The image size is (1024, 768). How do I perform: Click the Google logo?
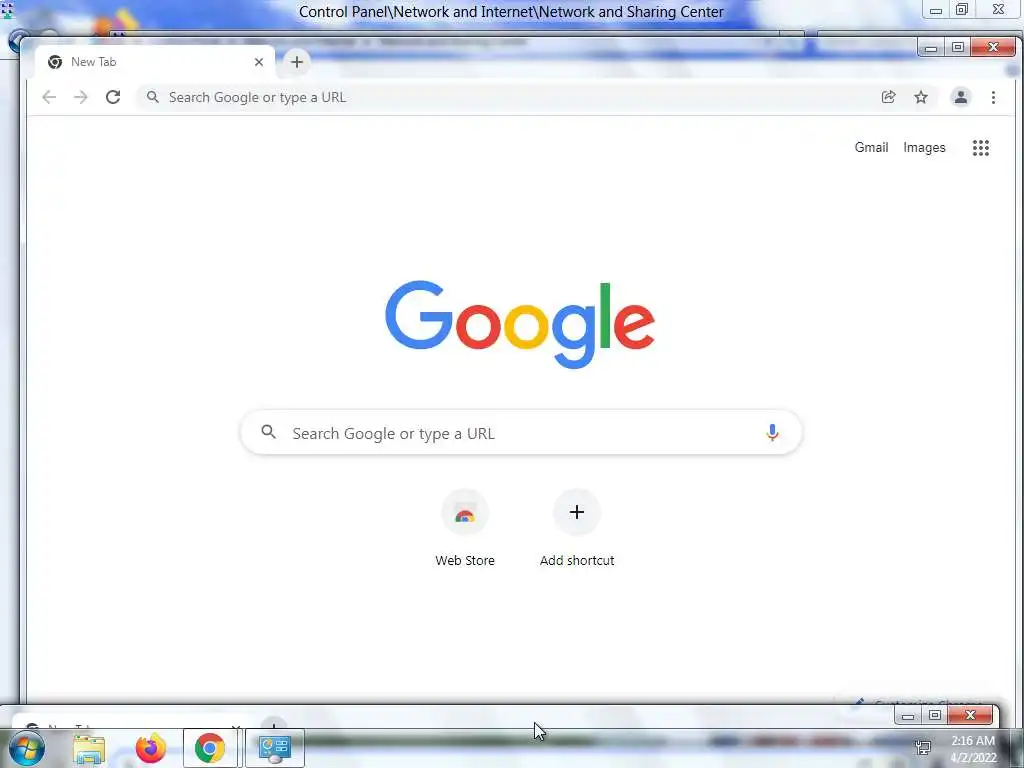point(520,325)
